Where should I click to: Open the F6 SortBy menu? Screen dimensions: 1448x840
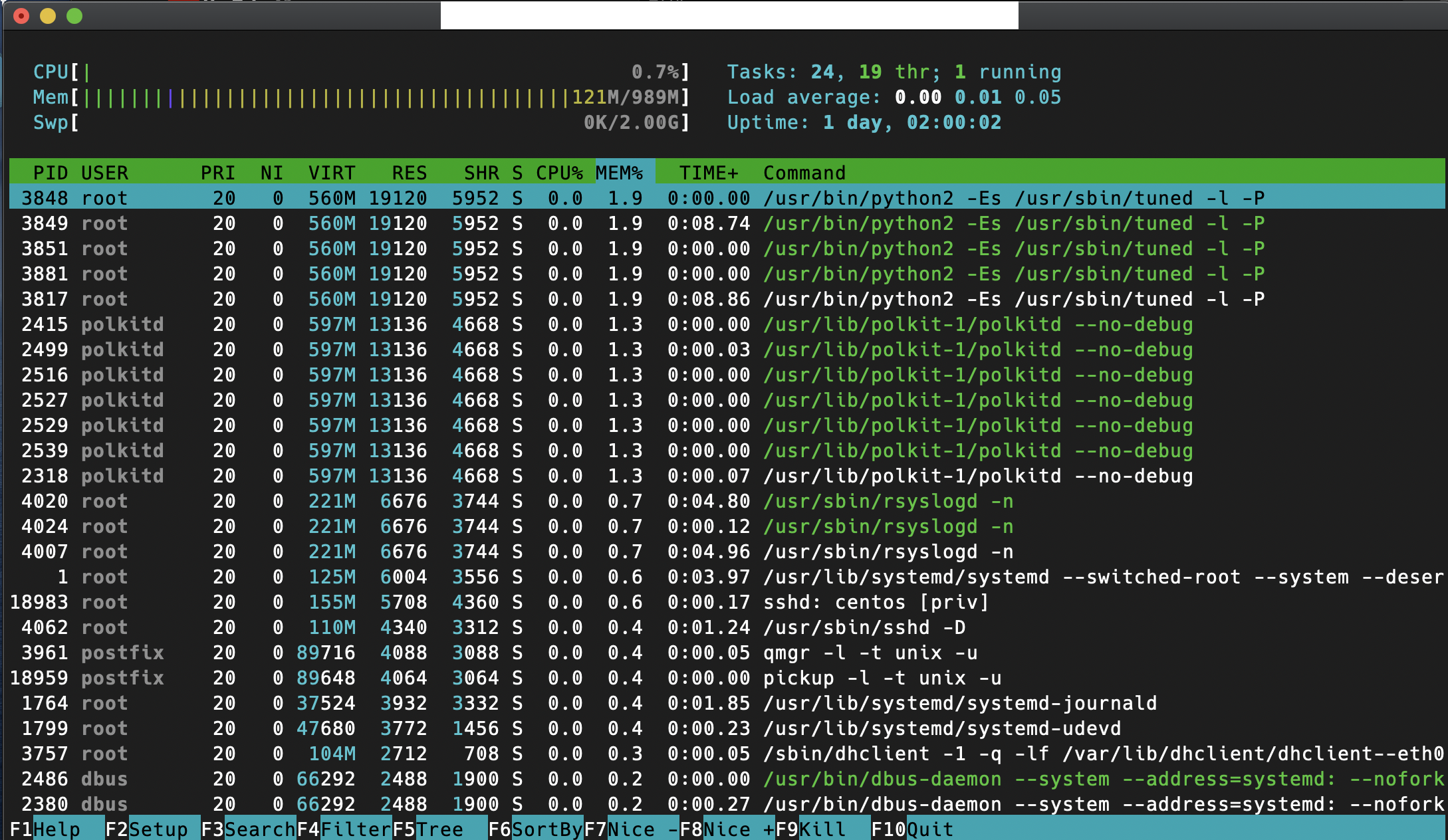coord(535,829)
